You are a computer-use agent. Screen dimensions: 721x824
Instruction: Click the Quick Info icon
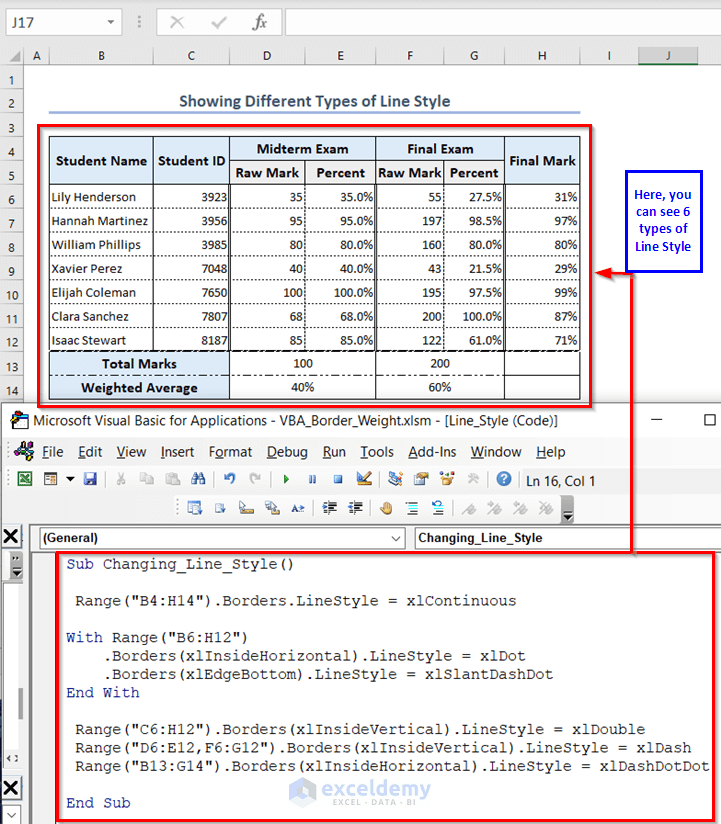(x=246, y=508)
